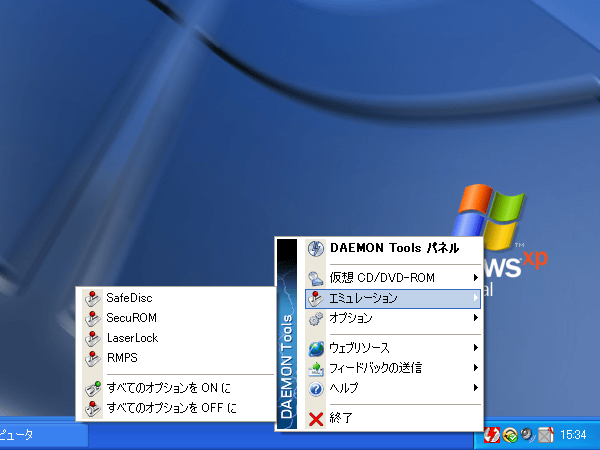600x450 pixels.
Task: Click the gears icon beside オプション
Action: [316, 318]
